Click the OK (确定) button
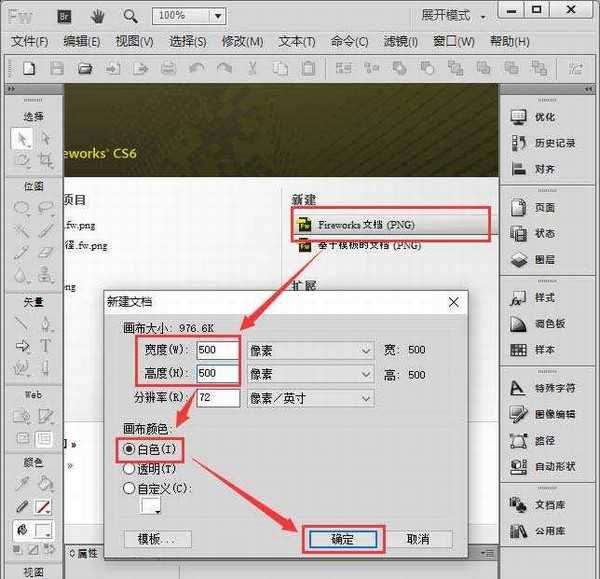600x579 pixels. pyautogui.click(x=342, y=539)
